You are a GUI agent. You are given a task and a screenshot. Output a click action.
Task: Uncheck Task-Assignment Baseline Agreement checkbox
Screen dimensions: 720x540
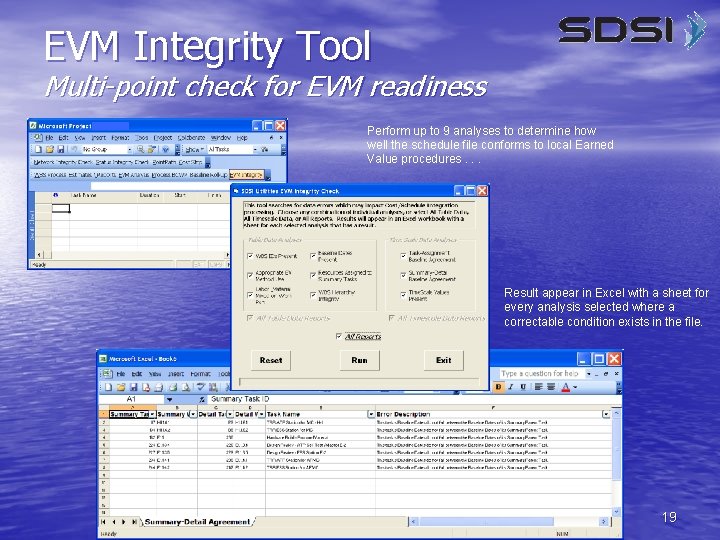pos(403,256)
